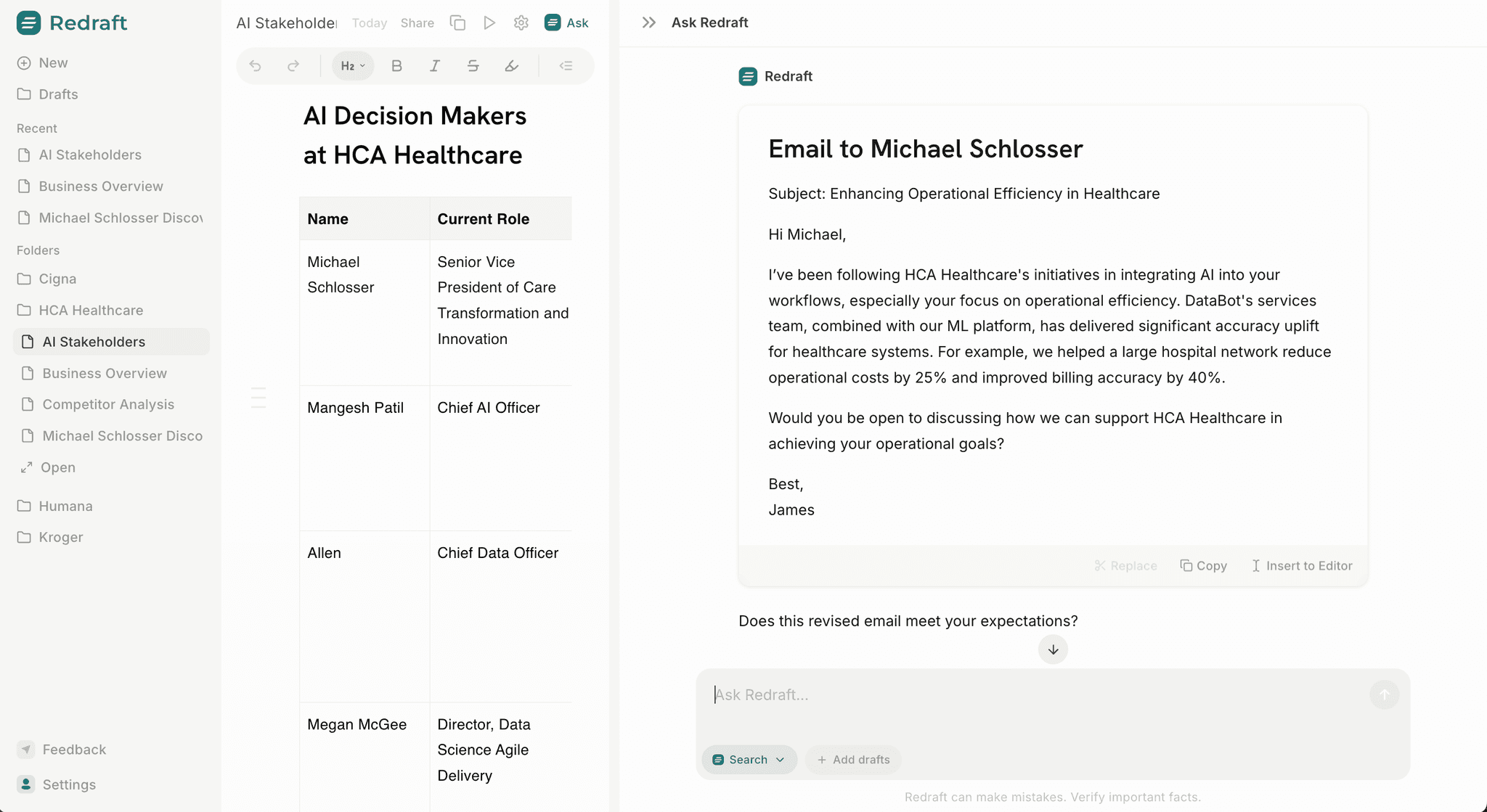Click the undo arrow icon

pos(255,66)
